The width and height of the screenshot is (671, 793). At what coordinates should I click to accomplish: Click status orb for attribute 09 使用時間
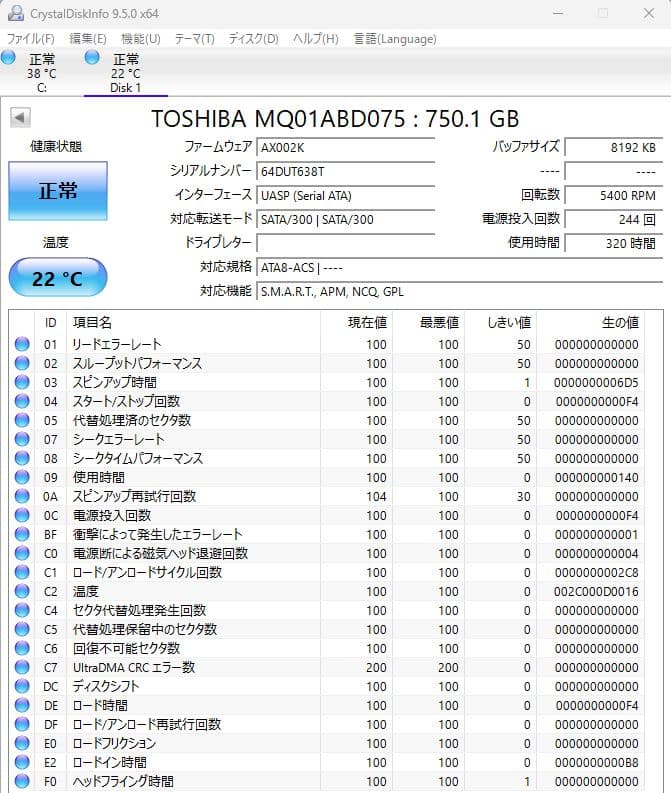point(22,477)
